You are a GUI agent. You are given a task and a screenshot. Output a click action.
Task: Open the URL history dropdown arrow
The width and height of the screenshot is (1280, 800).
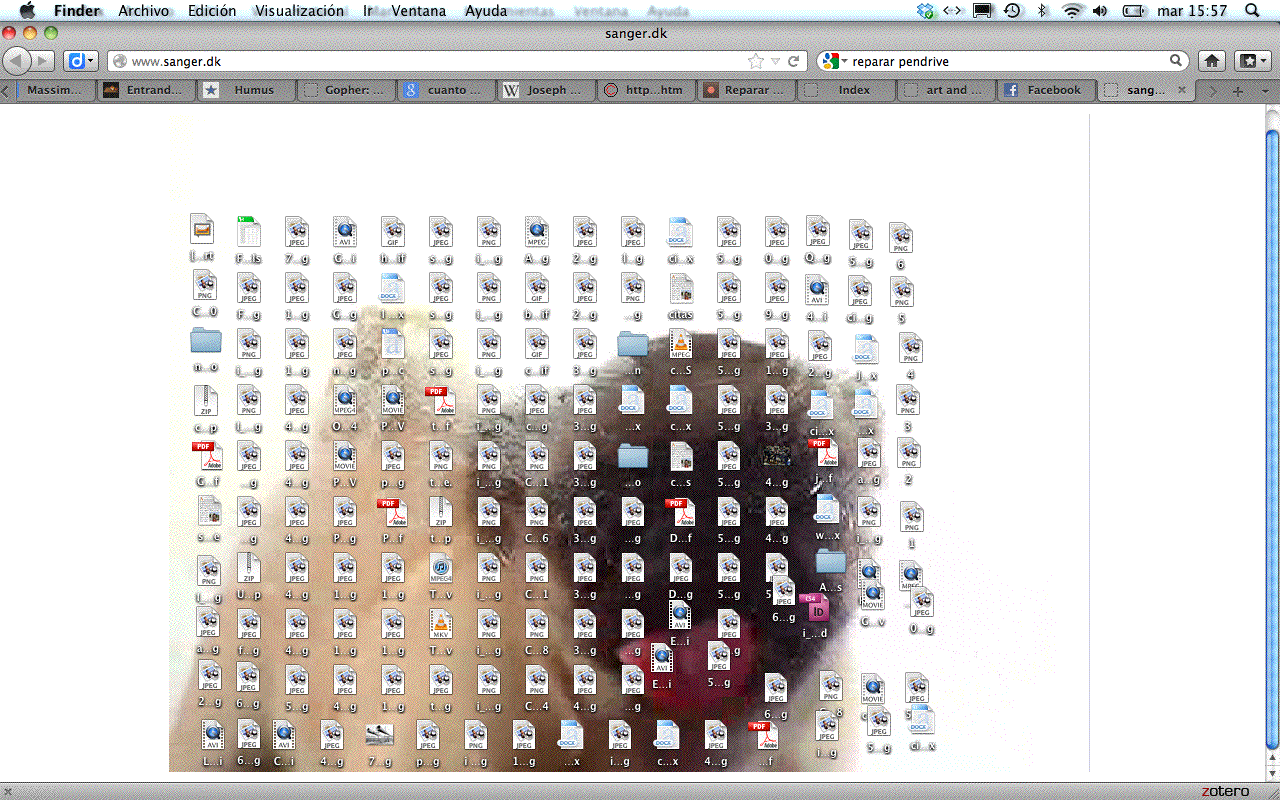pos(775,61)
